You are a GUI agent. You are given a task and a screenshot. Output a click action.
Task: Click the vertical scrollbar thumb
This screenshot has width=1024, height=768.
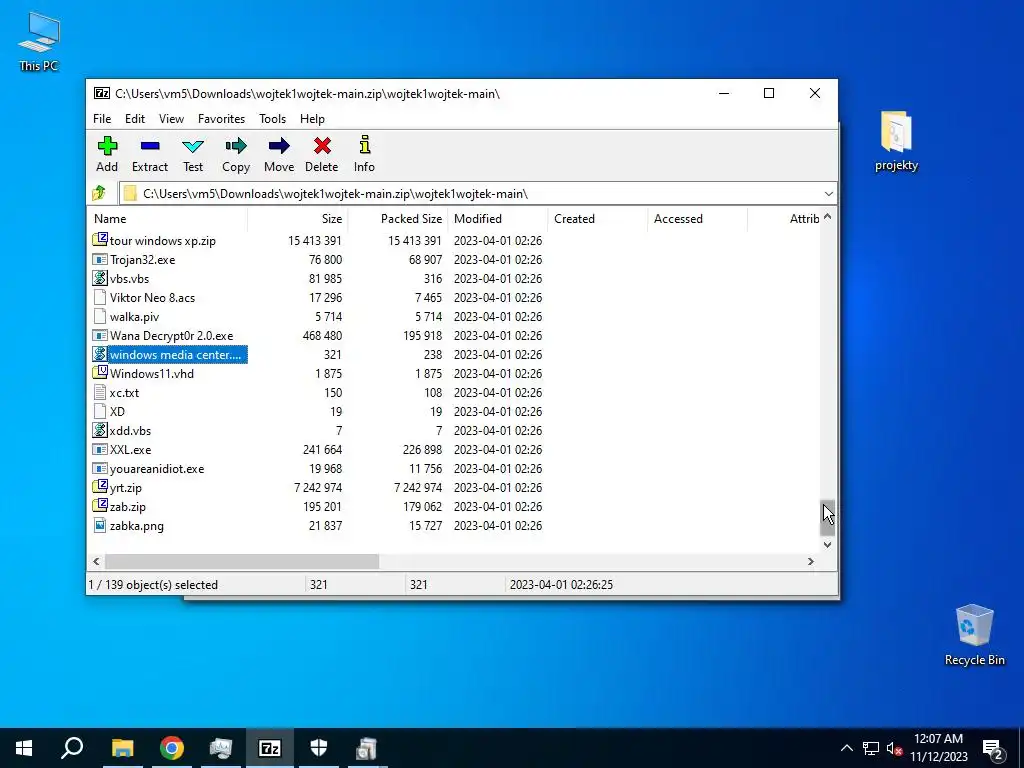(x=827, y=517)
